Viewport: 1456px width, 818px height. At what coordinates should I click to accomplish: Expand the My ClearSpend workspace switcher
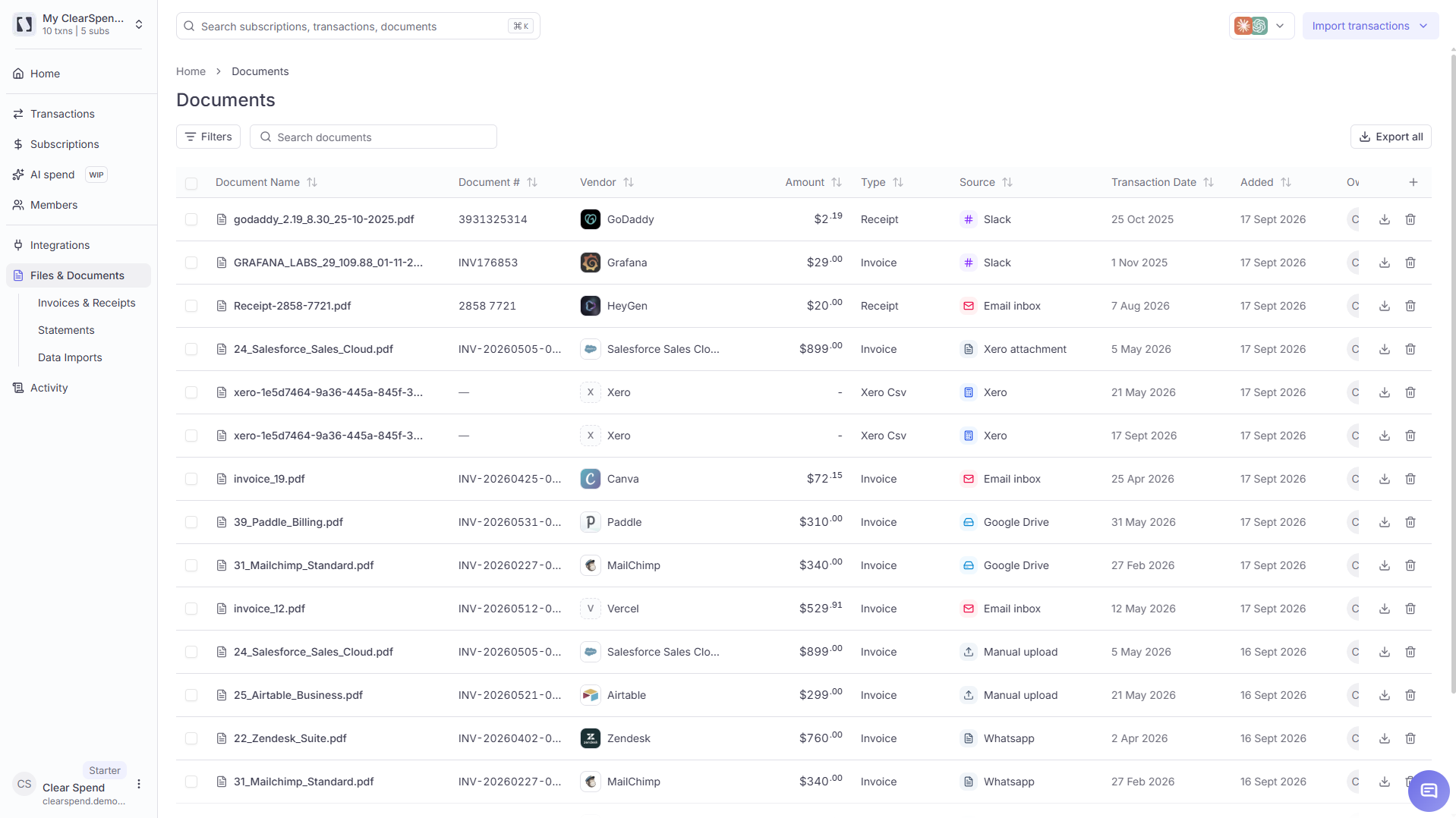coord(139,24)
